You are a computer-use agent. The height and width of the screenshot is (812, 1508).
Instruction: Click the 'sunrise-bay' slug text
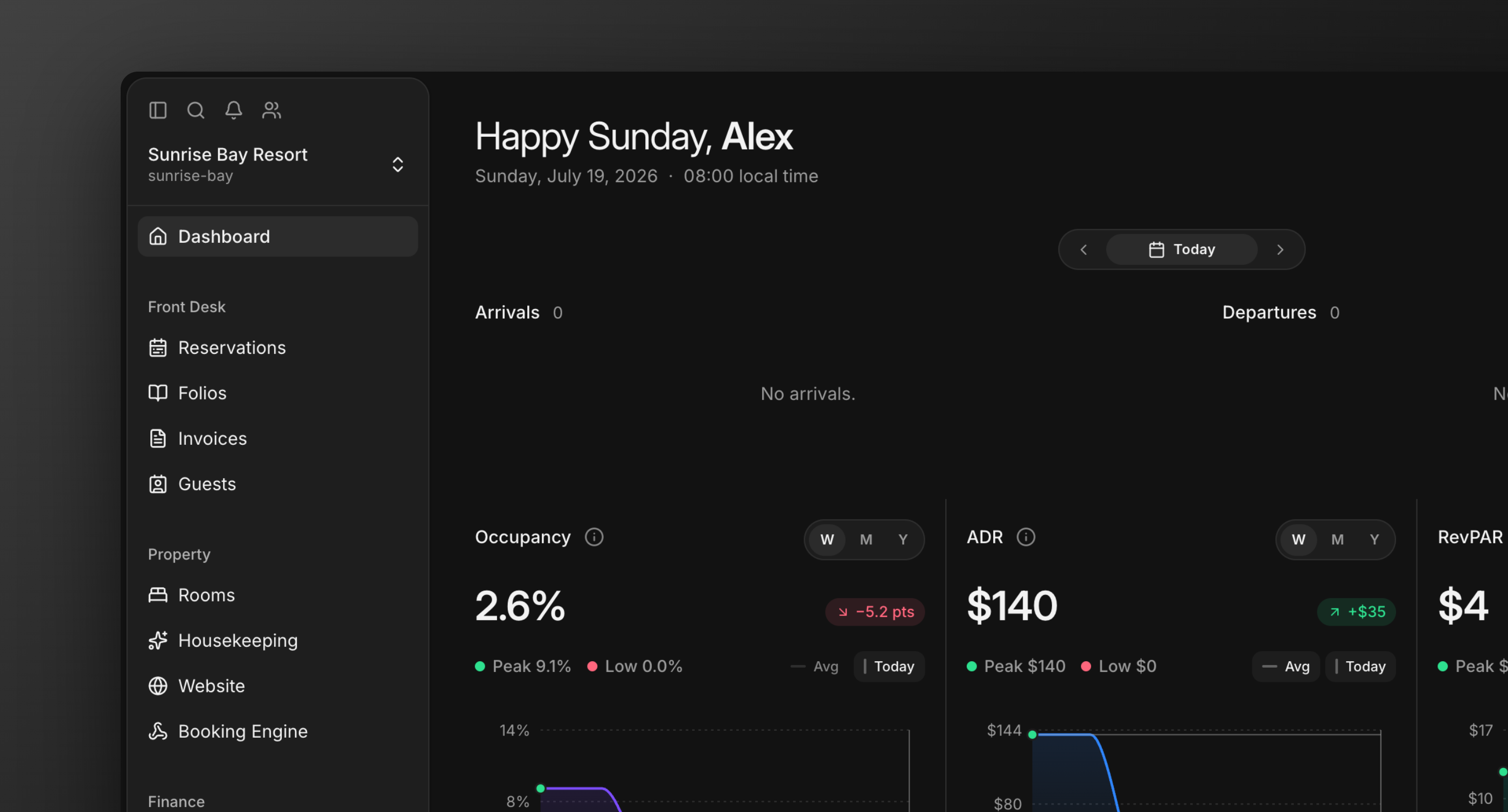point(190,176)
